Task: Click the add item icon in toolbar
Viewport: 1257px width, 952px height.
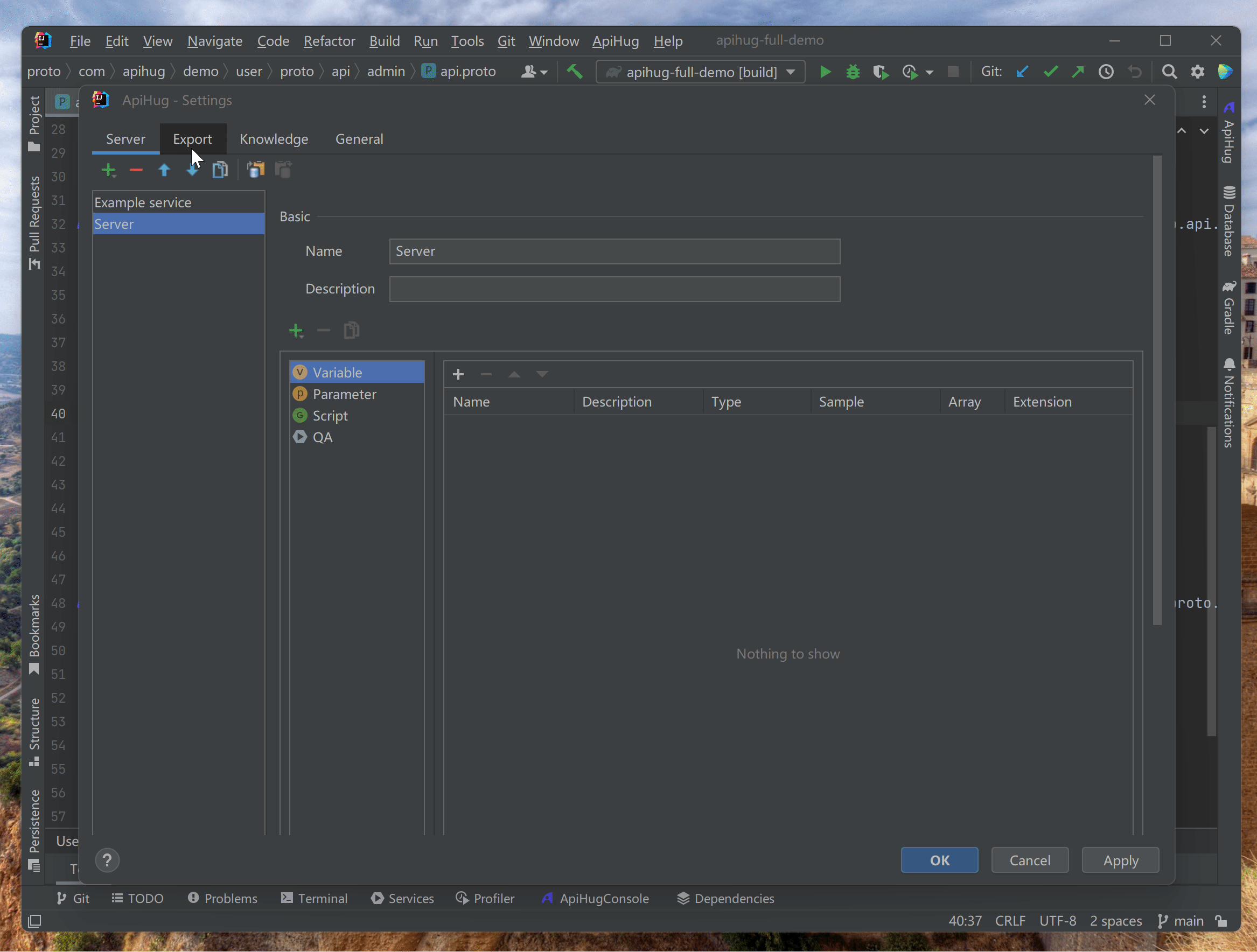Action: coord(109,169)
